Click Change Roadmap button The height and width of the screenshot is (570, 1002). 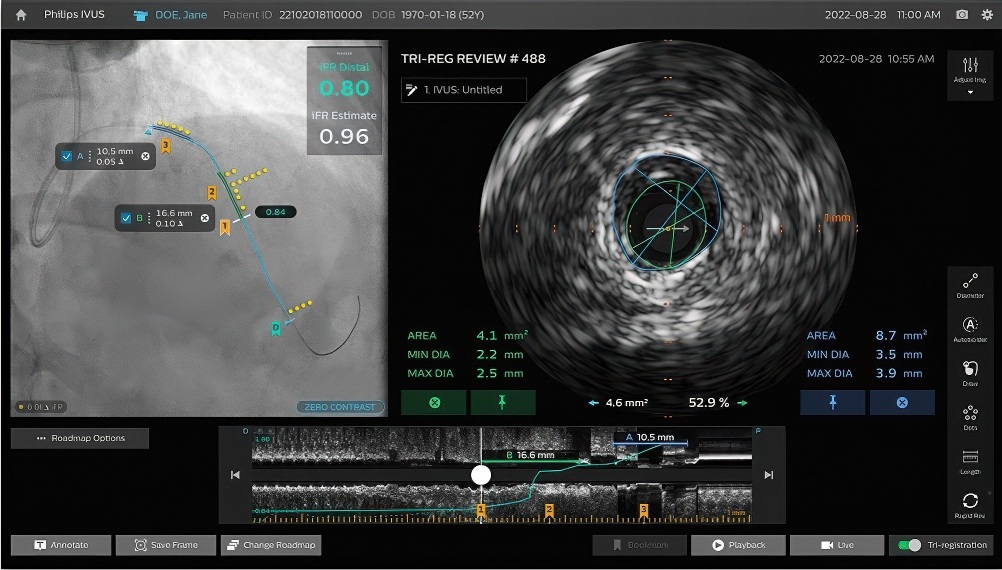click(x=271, y=545)
